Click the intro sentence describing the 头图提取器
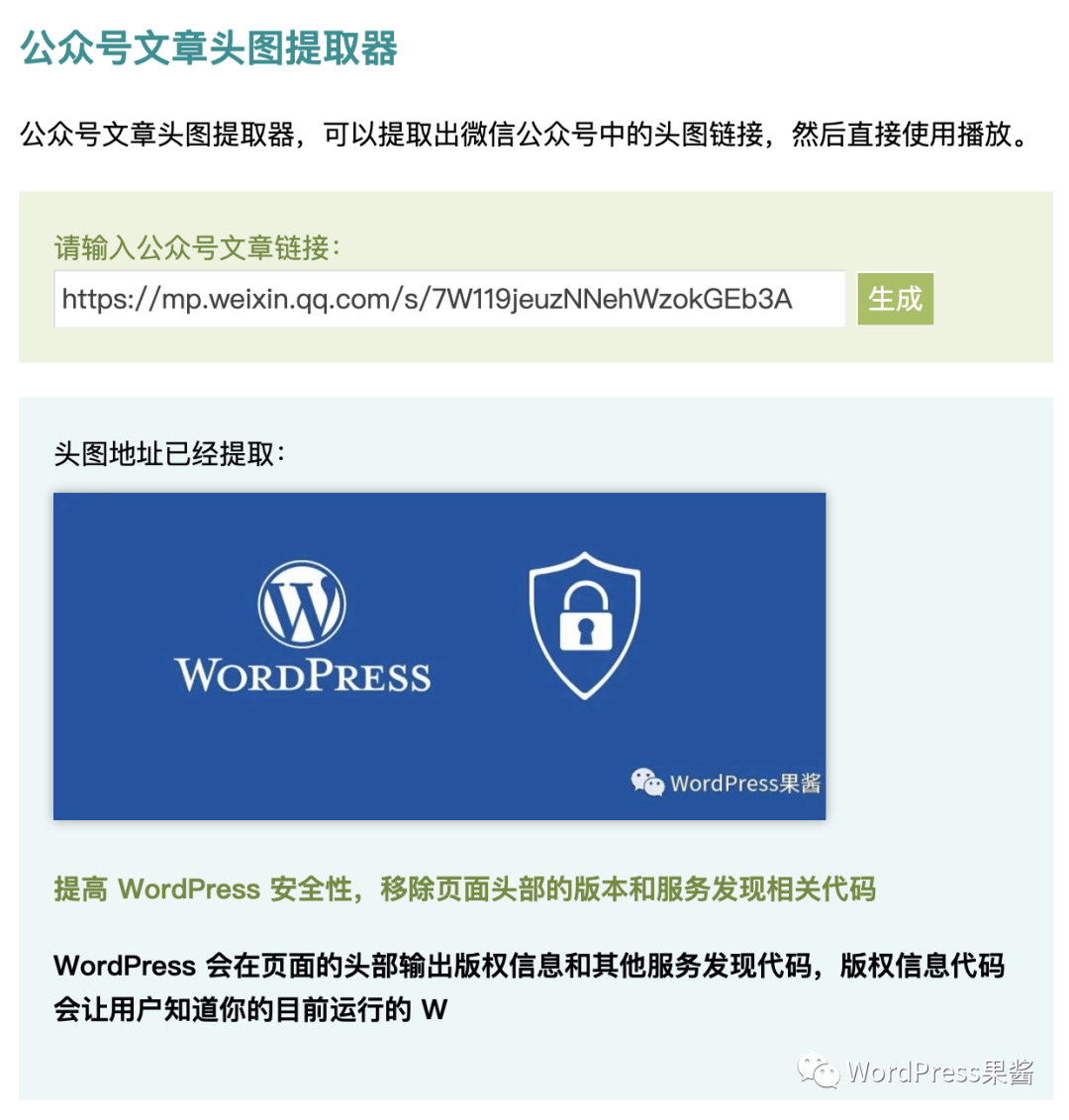1069x1120 pixels. tap(524, 135)
